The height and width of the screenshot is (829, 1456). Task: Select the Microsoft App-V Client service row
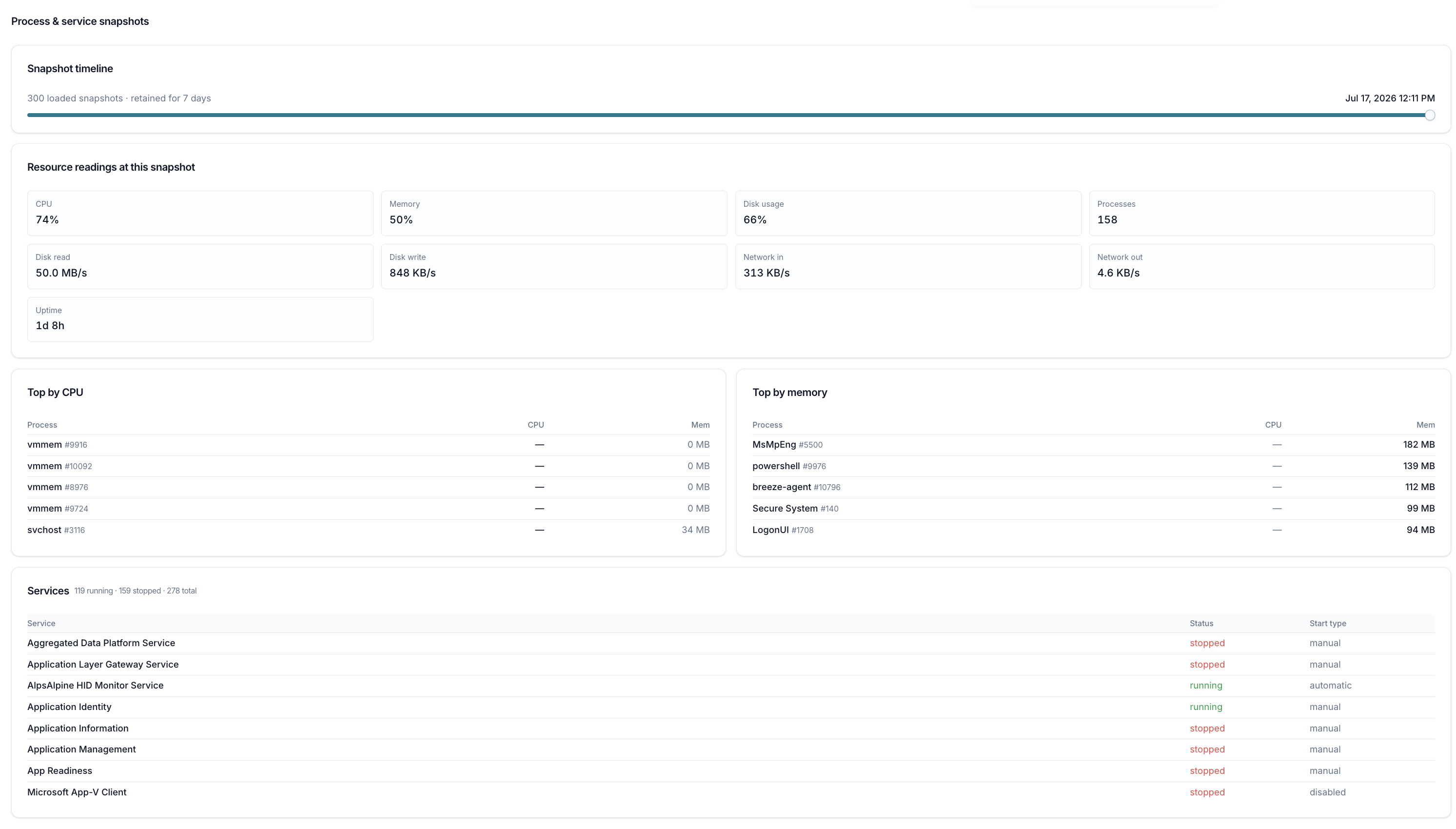click(x=731, y=792)
